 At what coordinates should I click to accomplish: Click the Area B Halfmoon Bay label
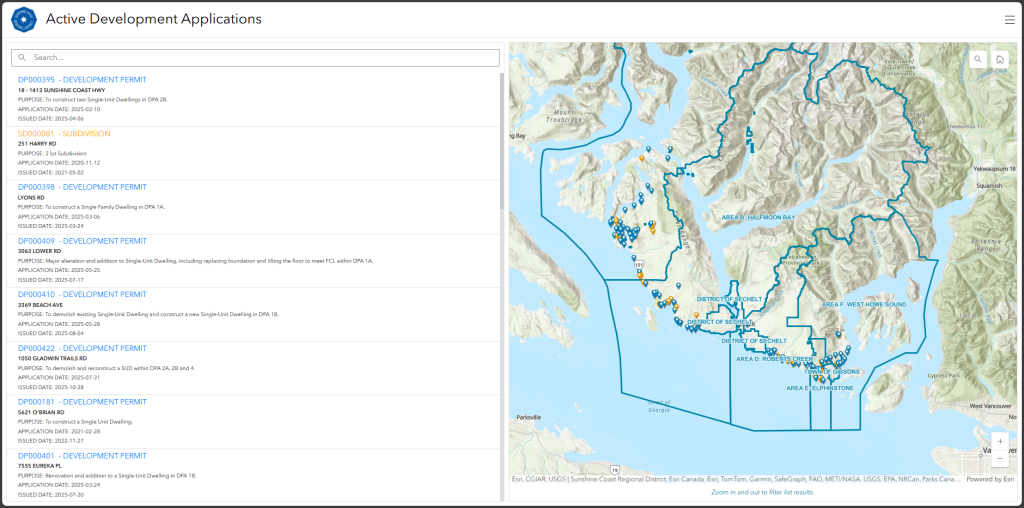click(x=758, y=217)
